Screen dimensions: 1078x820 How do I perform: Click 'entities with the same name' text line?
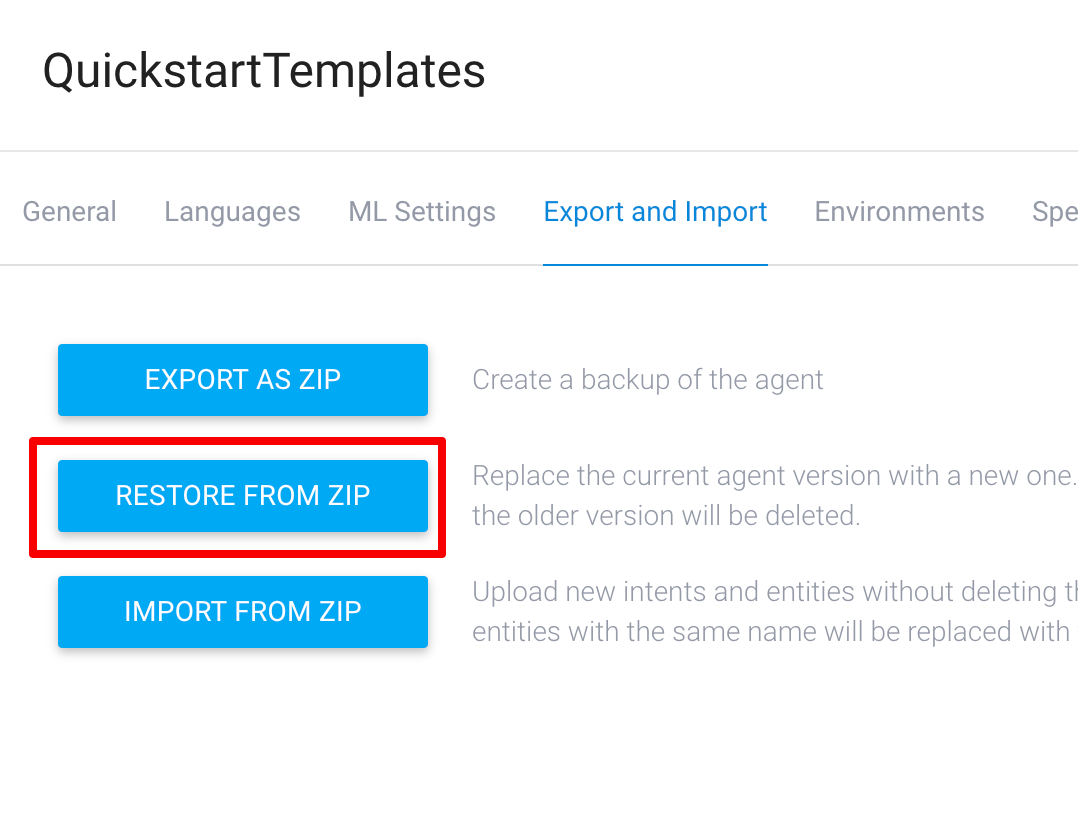[775, 632]
